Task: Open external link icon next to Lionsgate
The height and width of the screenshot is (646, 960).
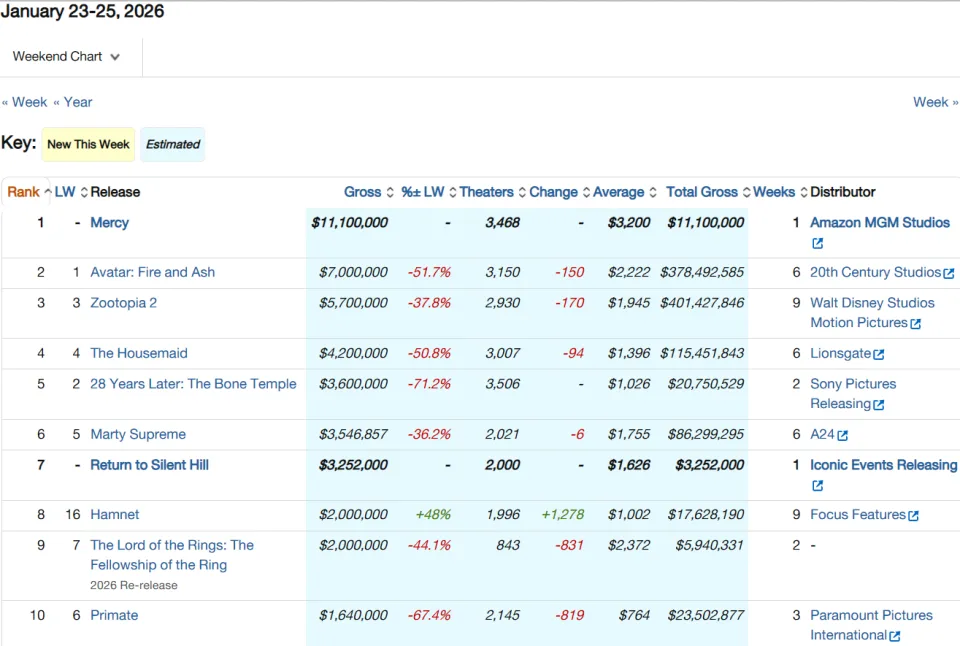Action: click(879, 354)
